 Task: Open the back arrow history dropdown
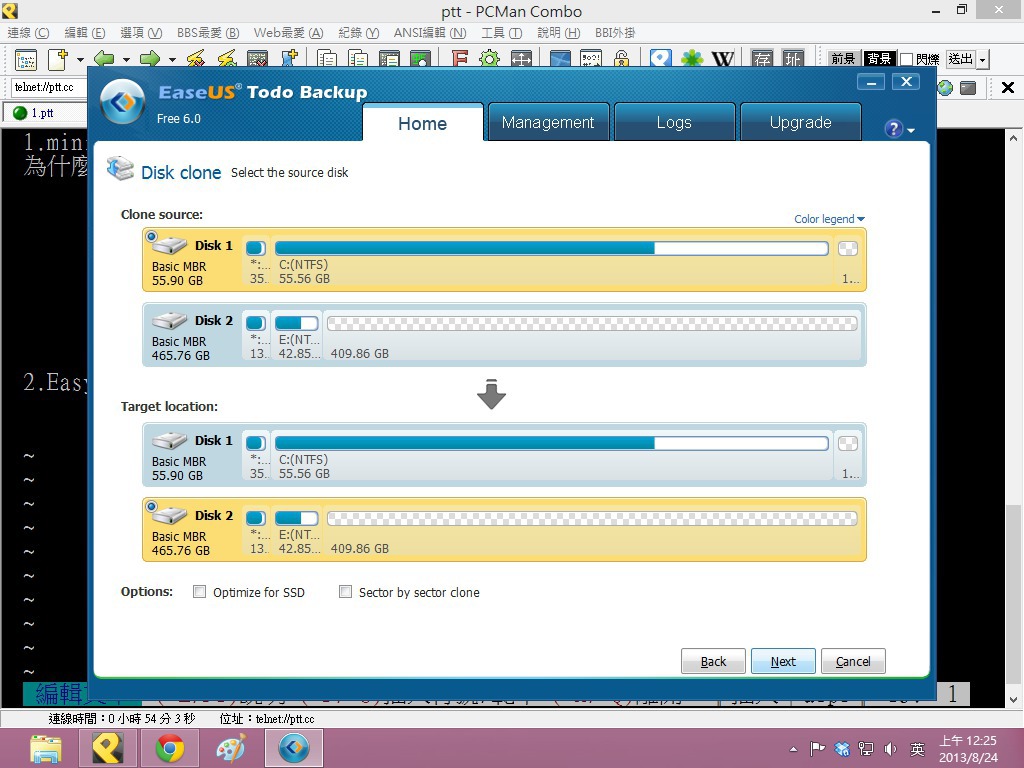(x=126, y=59)
